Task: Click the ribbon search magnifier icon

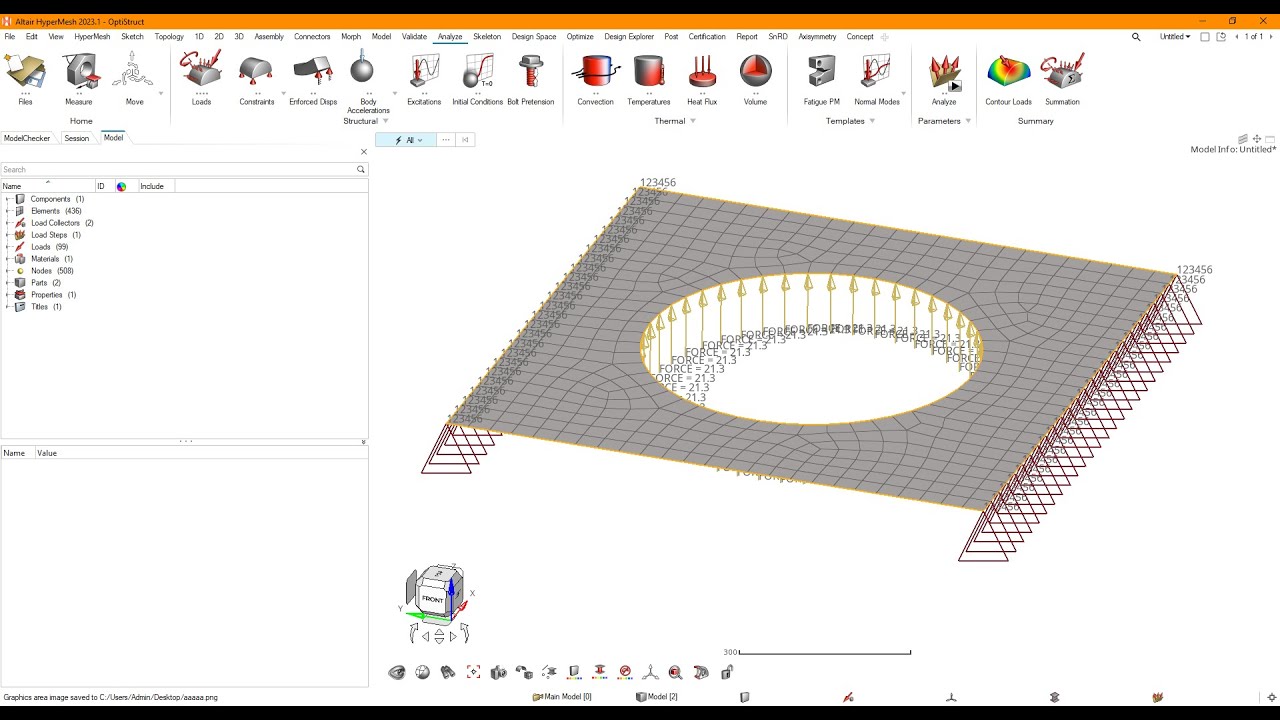Action: pyautogui.click(x=1136, y=37)
